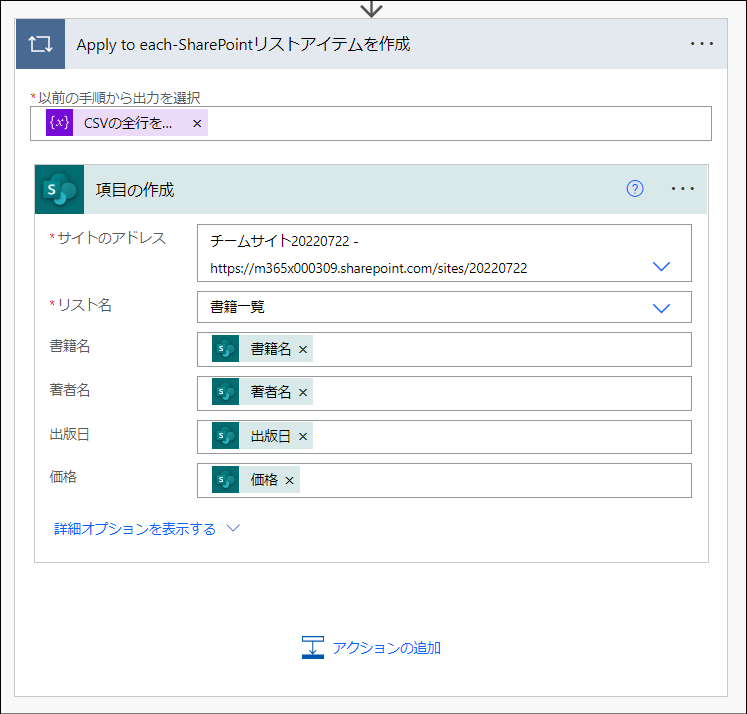The image size is (747, 714).
Task: Click the SharePoint icon of 項目の作成
Action: [x=60, y=190]
